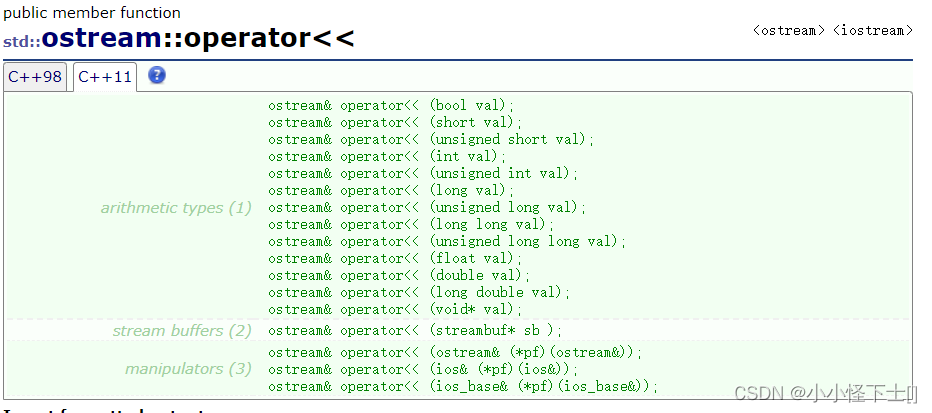Click the '(unsigned int val)' overload line
Image resolution: width=932 pixels, height=413 pixels.
pyautogui.click(x=423, y=174)
